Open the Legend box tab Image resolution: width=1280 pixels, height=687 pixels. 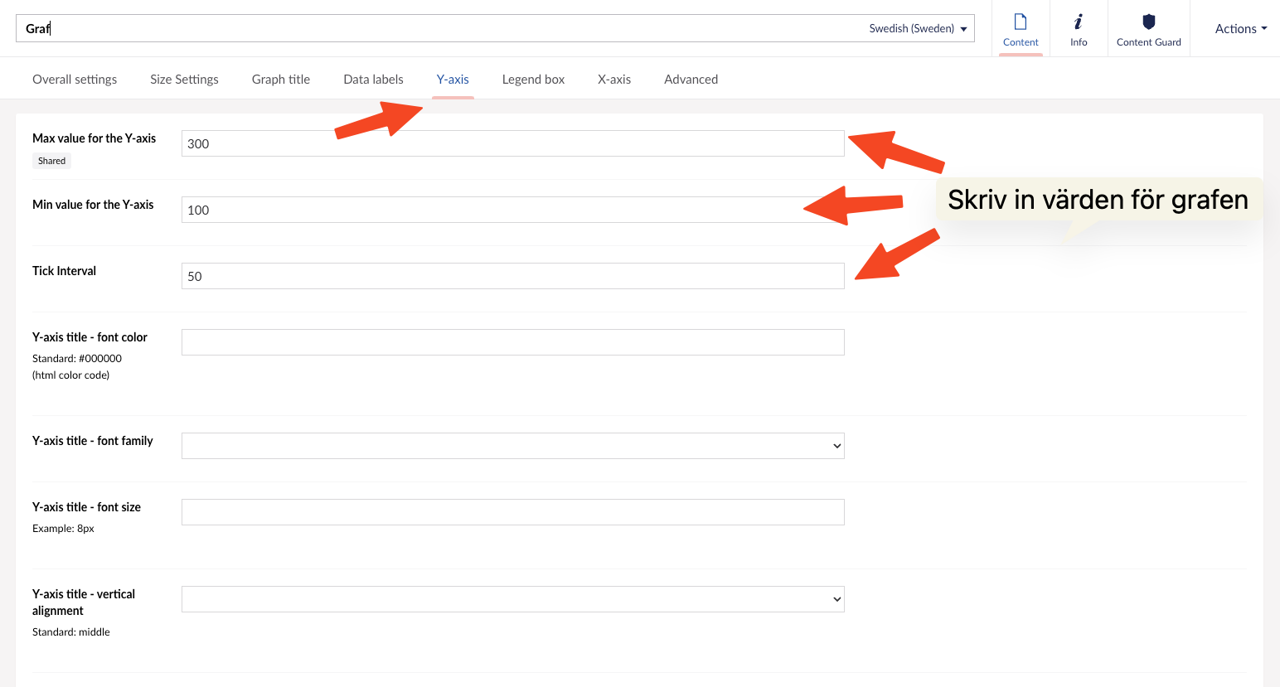coord(533,79)
